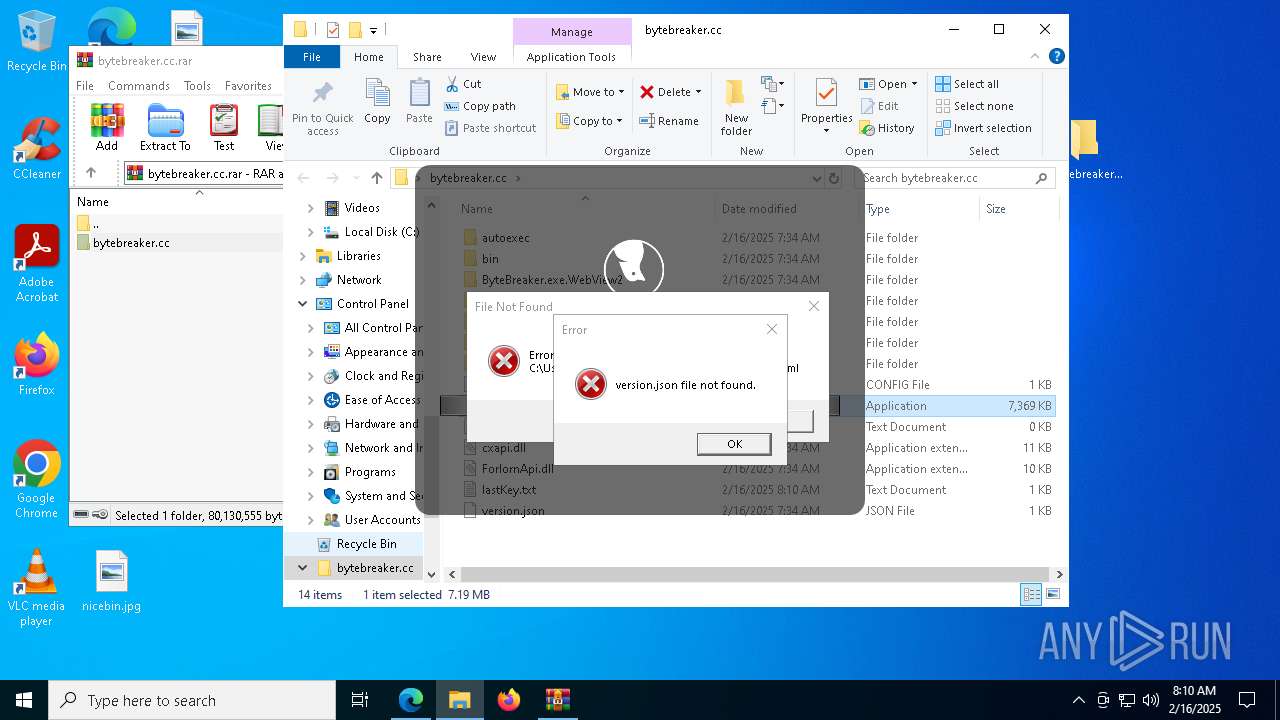Open the Application Tools tab

click(x=571, y=57)
